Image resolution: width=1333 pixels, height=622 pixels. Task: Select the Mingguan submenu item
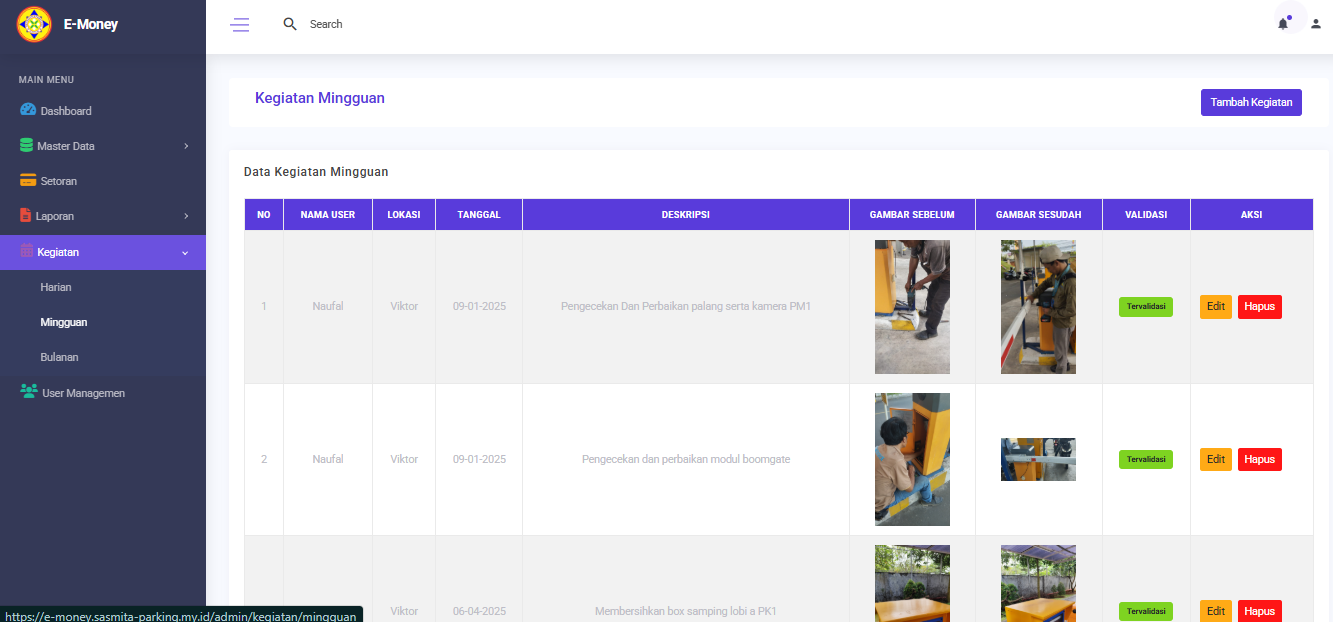pos(63,322)
